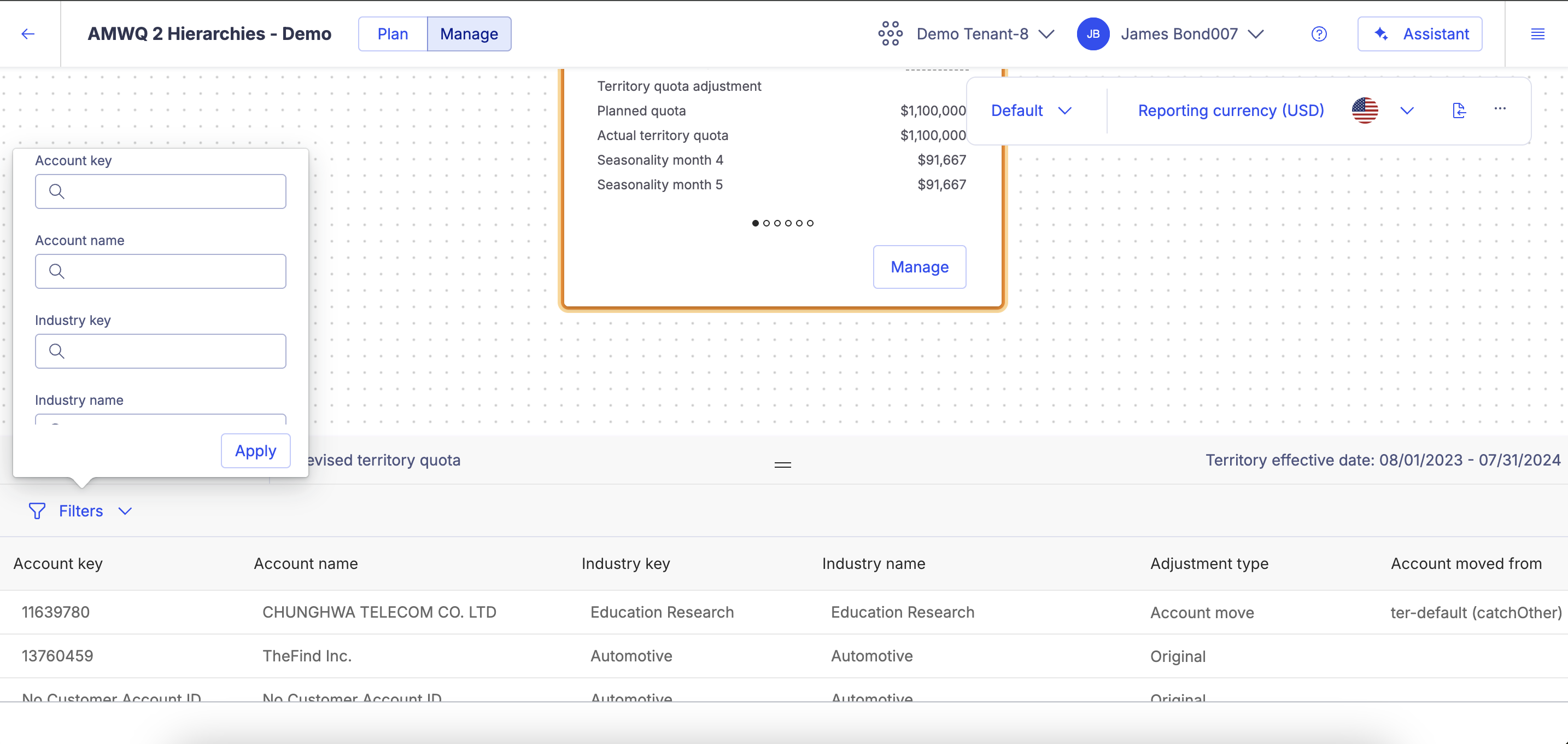Image resolution: width=1568 pixels, height=744 pixels.
Task: Click the Manage button on quota card
Action: [x=918, y=267]
